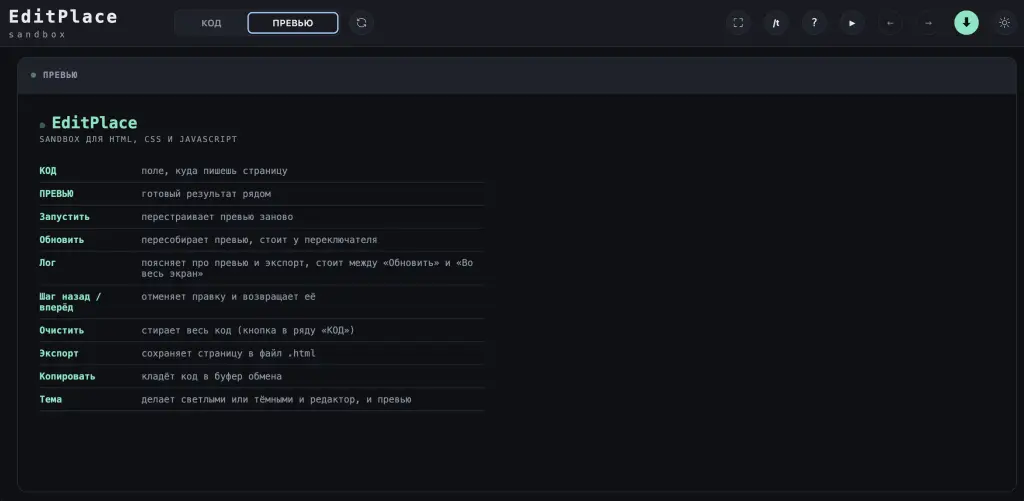Click the "Экспорт" row label
The width and height of the screenshot is (1024, 501).
coord(59,353)
